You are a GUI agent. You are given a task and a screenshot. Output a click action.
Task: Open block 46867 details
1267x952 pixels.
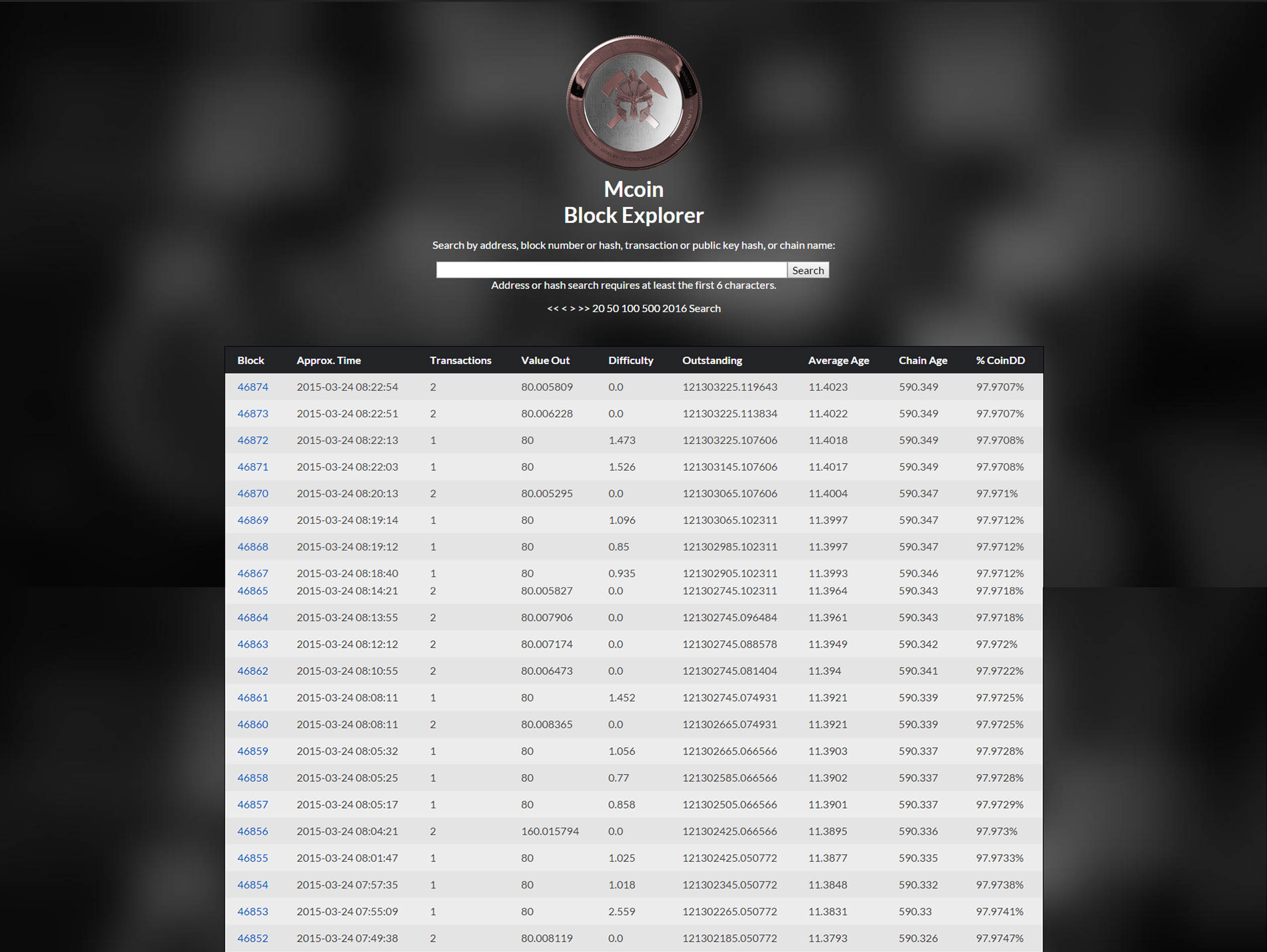[x=253, y=573]
